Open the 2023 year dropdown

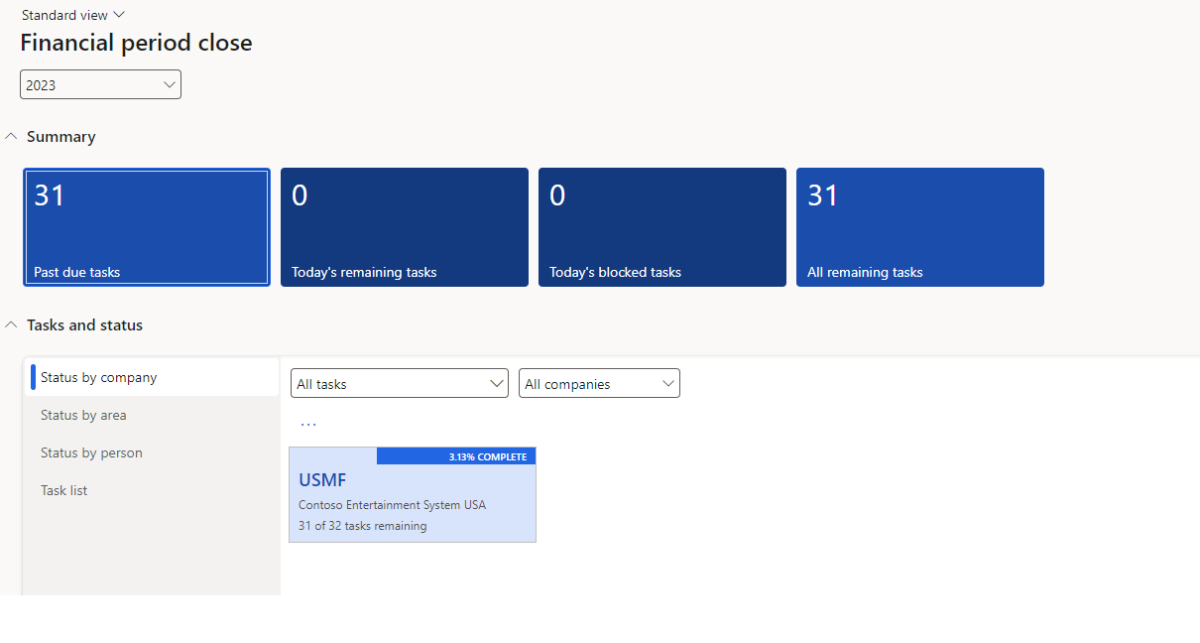pos(100,85)
